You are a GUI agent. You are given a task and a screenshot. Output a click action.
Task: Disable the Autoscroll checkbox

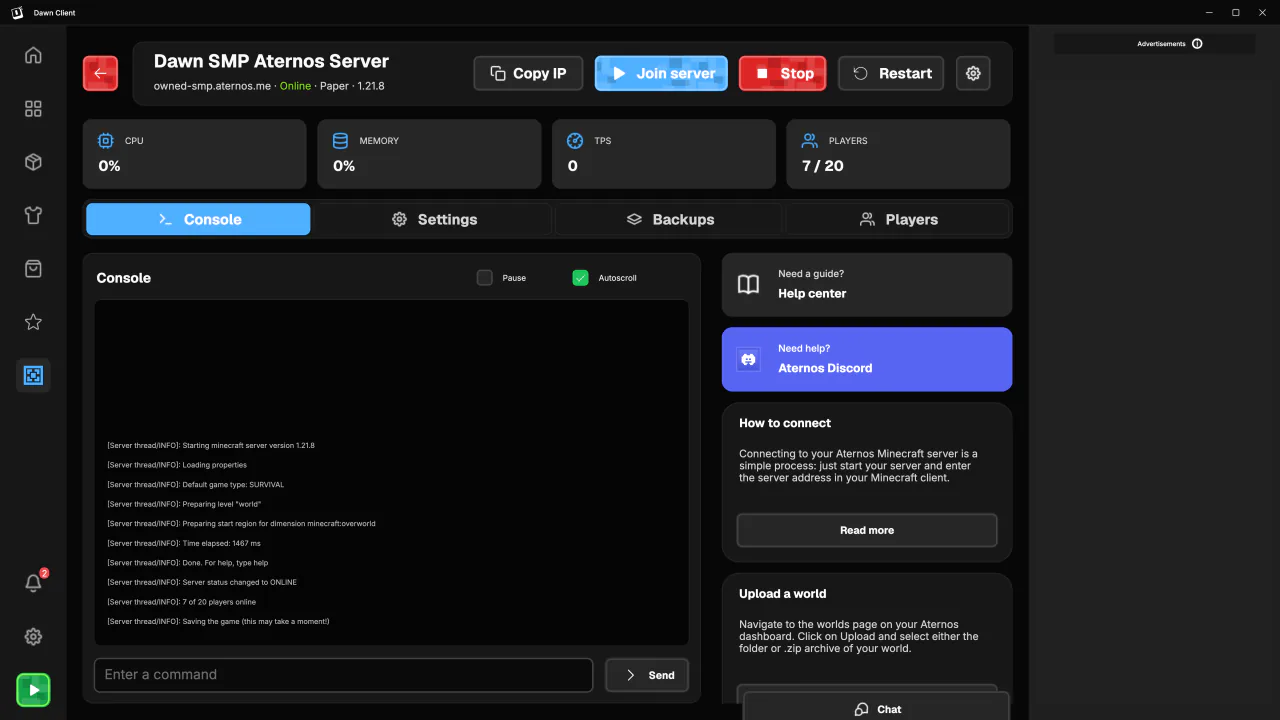coord(580,278)
